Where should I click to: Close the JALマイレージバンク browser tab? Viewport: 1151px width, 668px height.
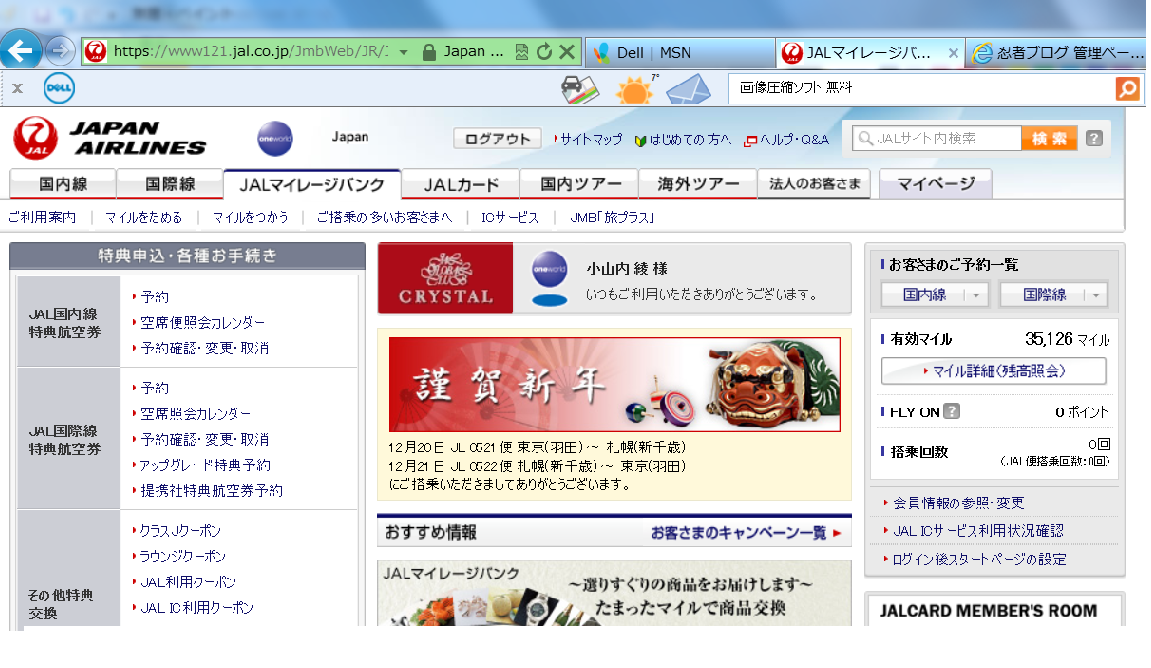click(953, 53)
